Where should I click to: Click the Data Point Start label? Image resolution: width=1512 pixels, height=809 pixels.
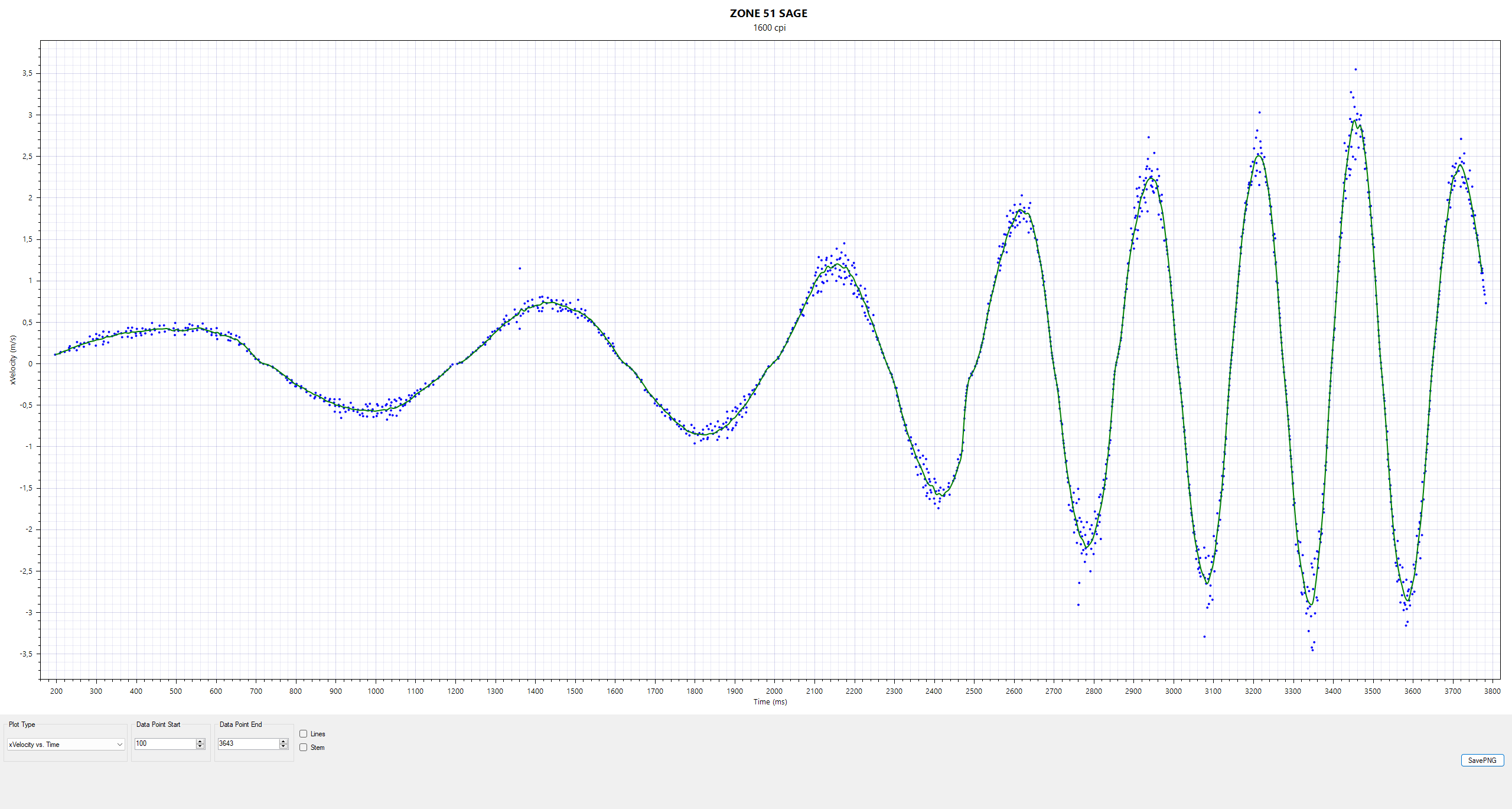[158, 724]
